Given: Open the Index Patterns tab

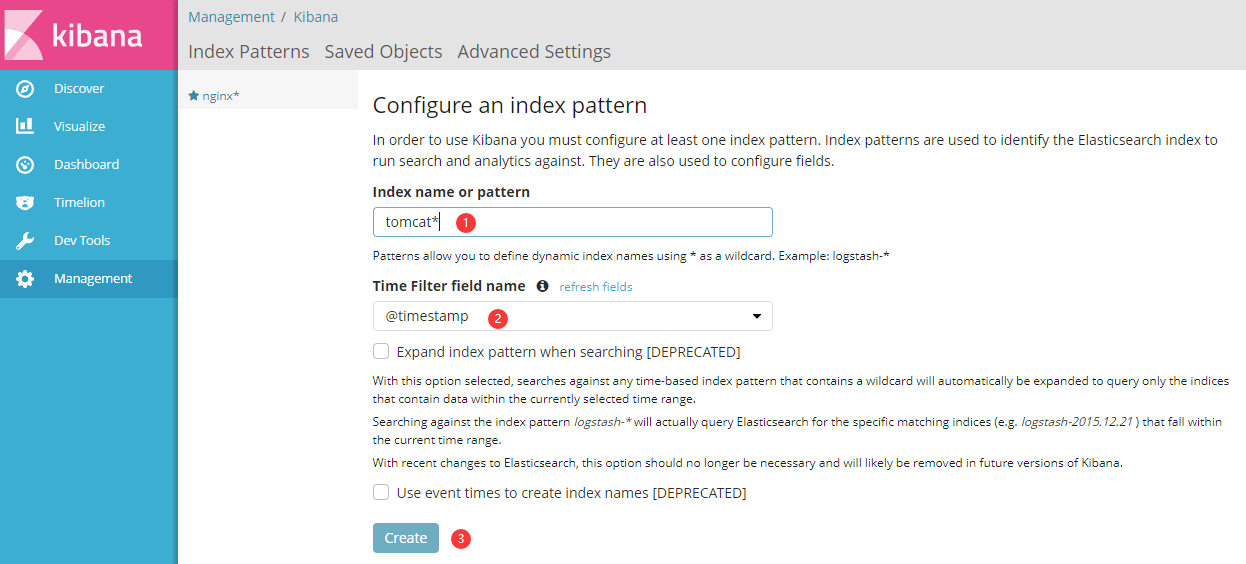Looking at the screenshot, I should 249,51.
